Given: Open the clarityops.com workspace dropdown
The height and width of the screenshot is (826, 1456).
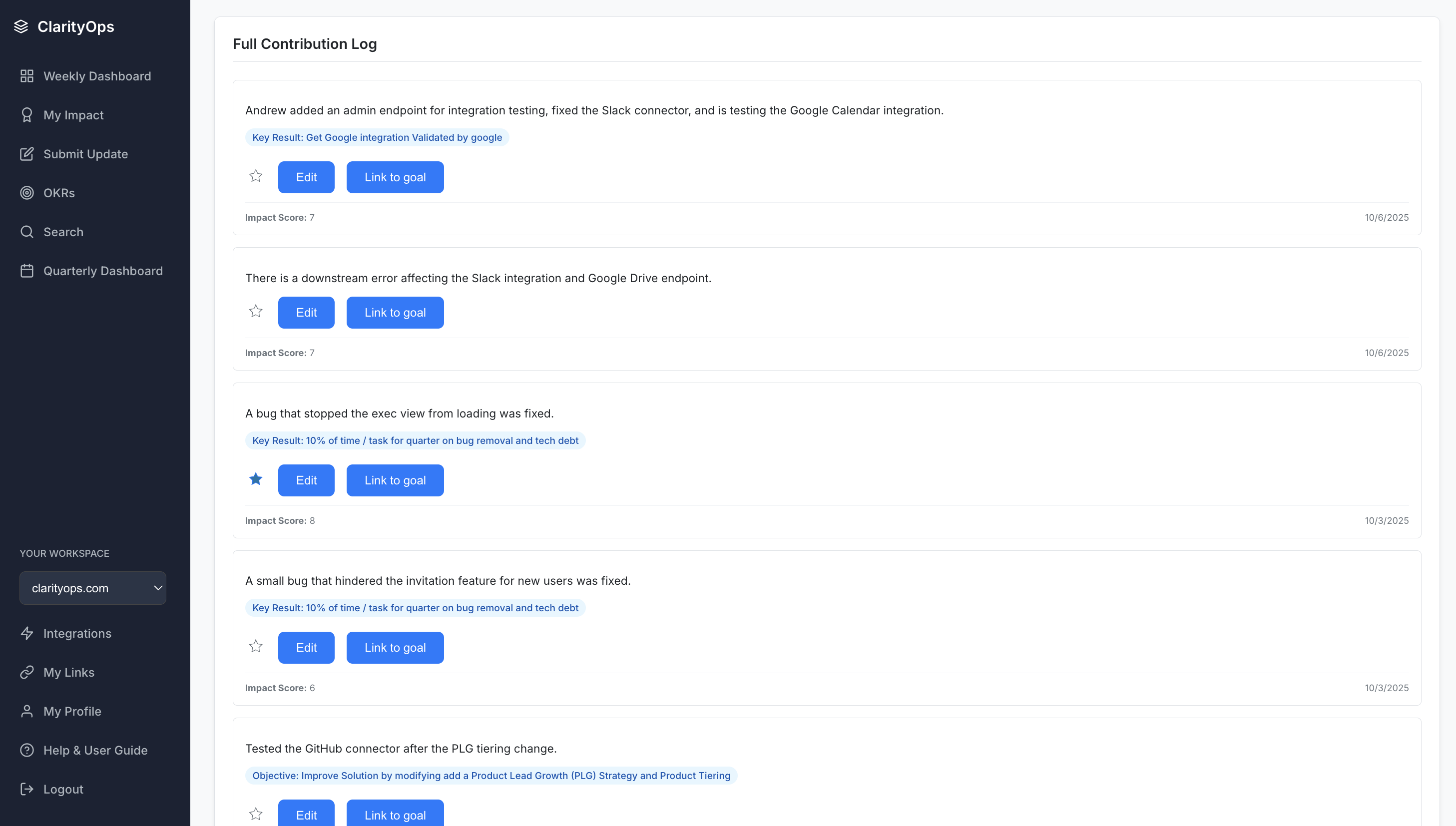Looking at the screenshot, I should [x=92, y=588].
